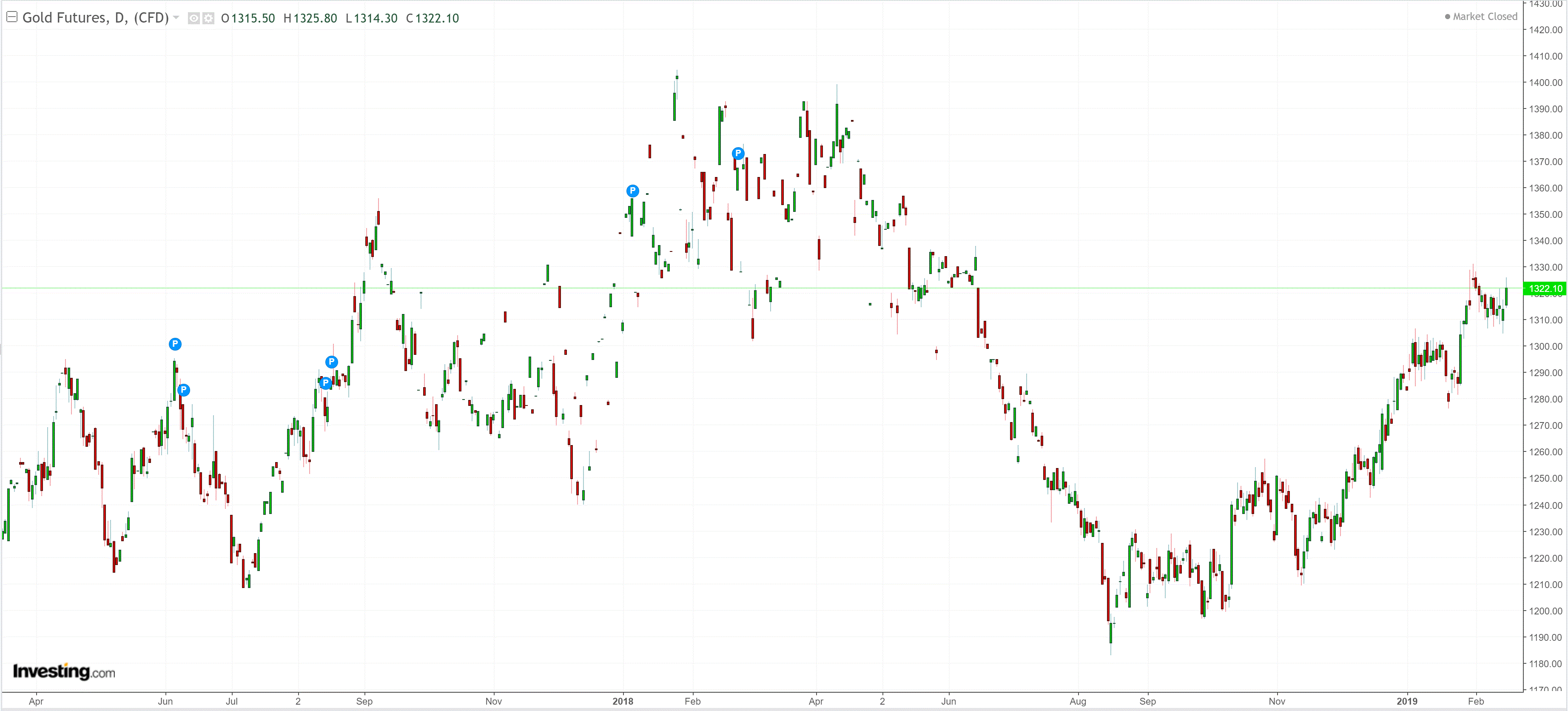The image size is (1568, 711).
Task: Click the Open value 1315.50 in the header
Action: (253, 18)
